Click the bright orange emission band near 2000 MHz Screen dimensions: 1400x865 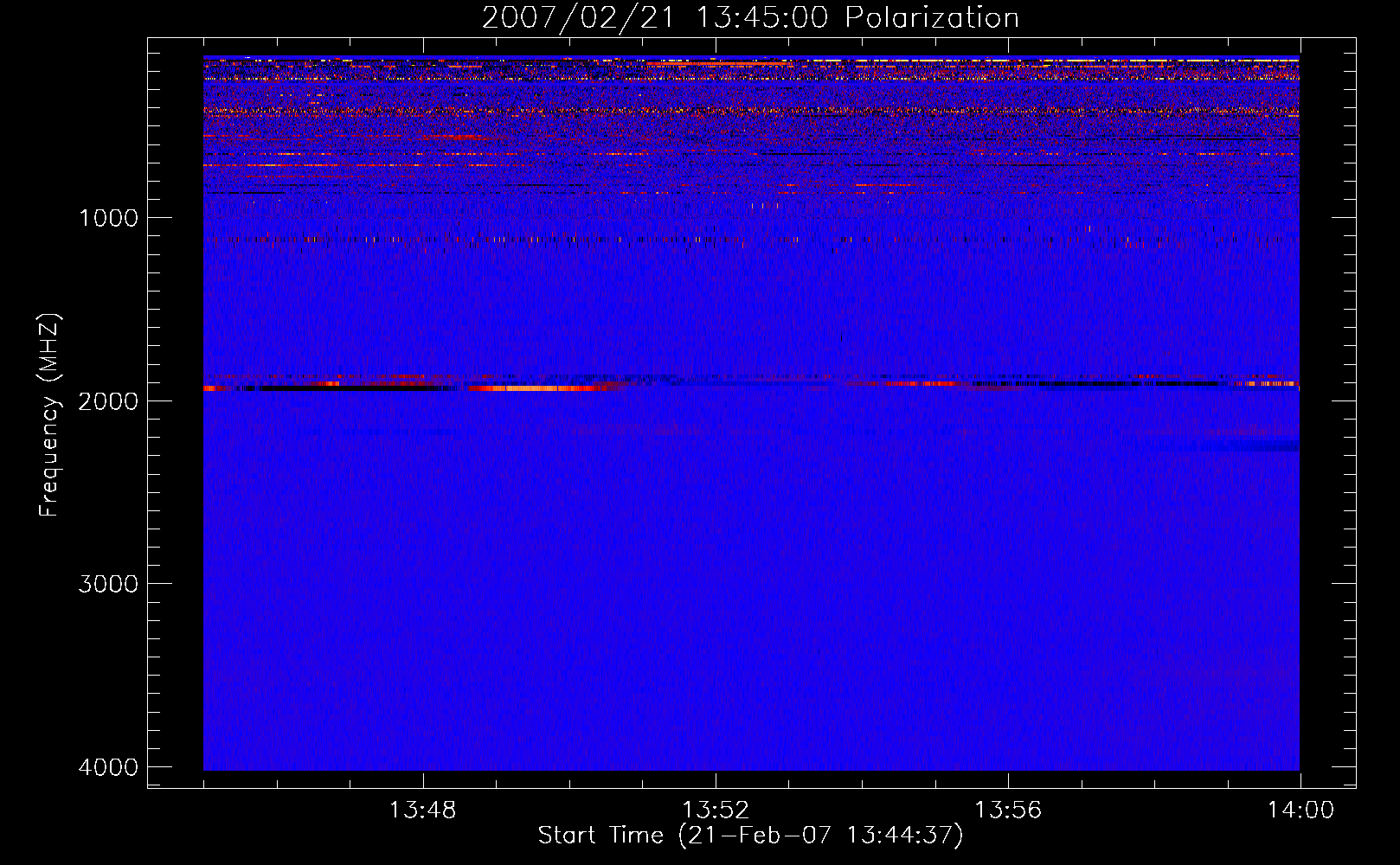click(536, 388)
